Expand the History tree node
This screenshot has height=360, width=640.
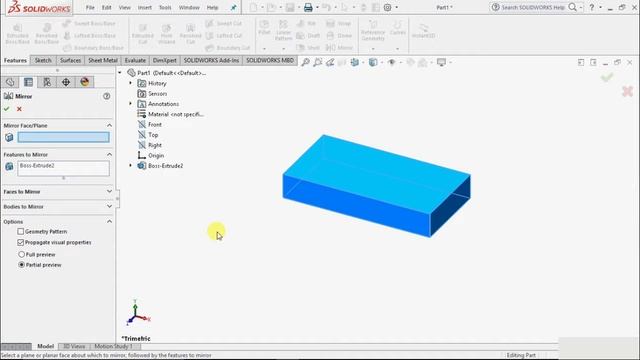pos(131,83)
